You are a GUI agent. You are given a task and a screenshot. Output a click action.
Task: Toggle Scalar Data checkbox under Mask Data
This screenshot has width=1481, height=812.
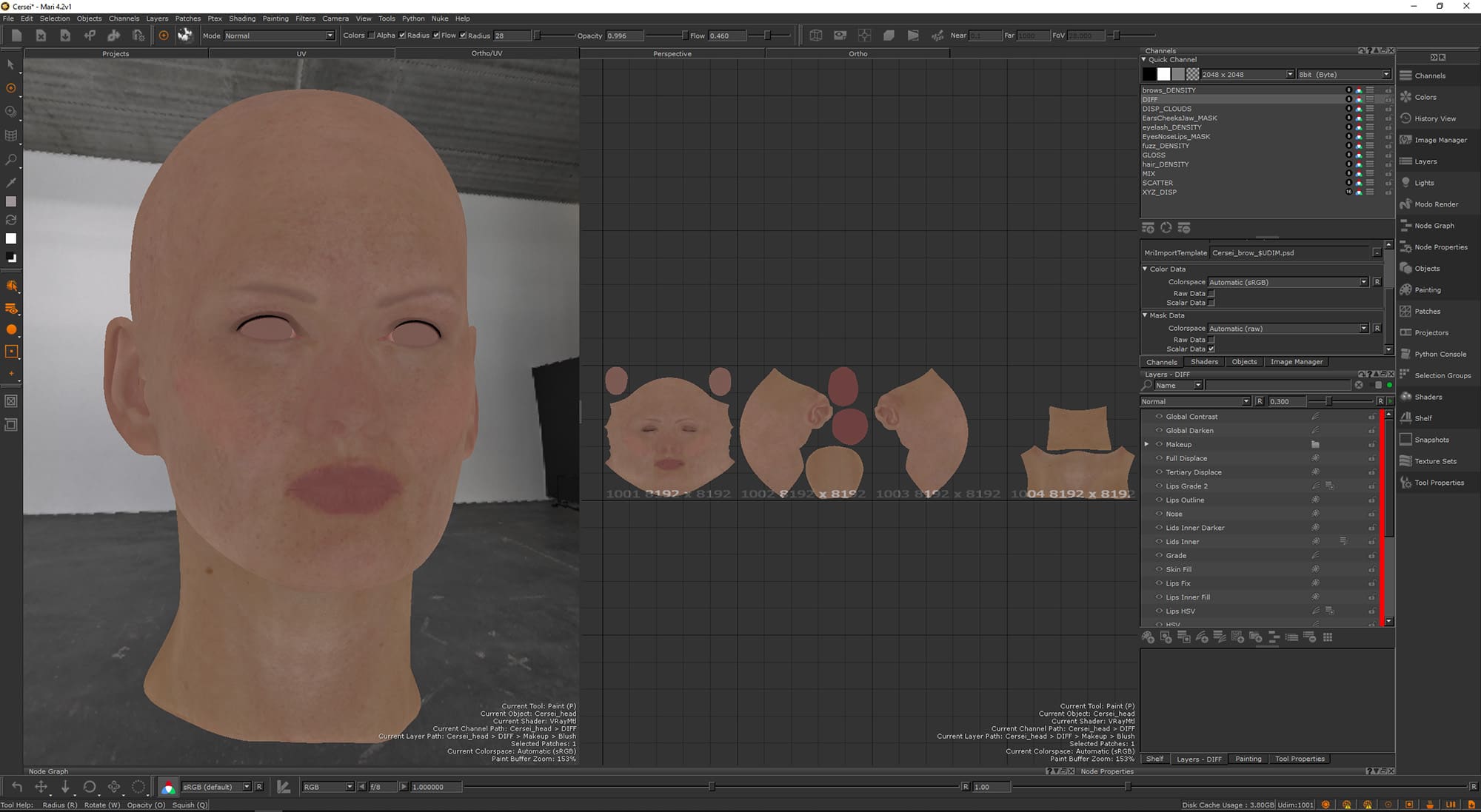click(x=1211, y=349)
